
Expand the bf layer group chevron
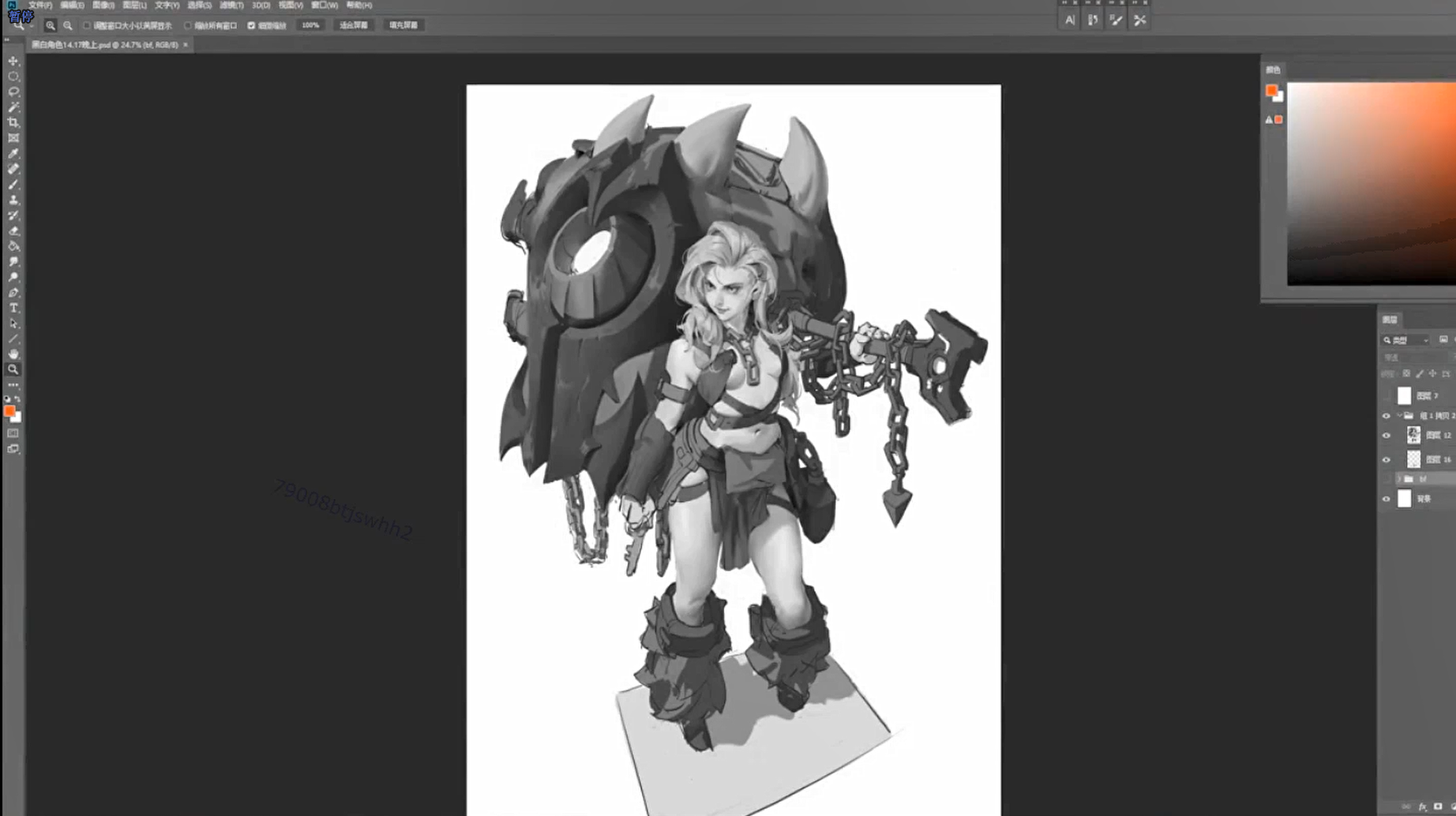[1399, 479]
